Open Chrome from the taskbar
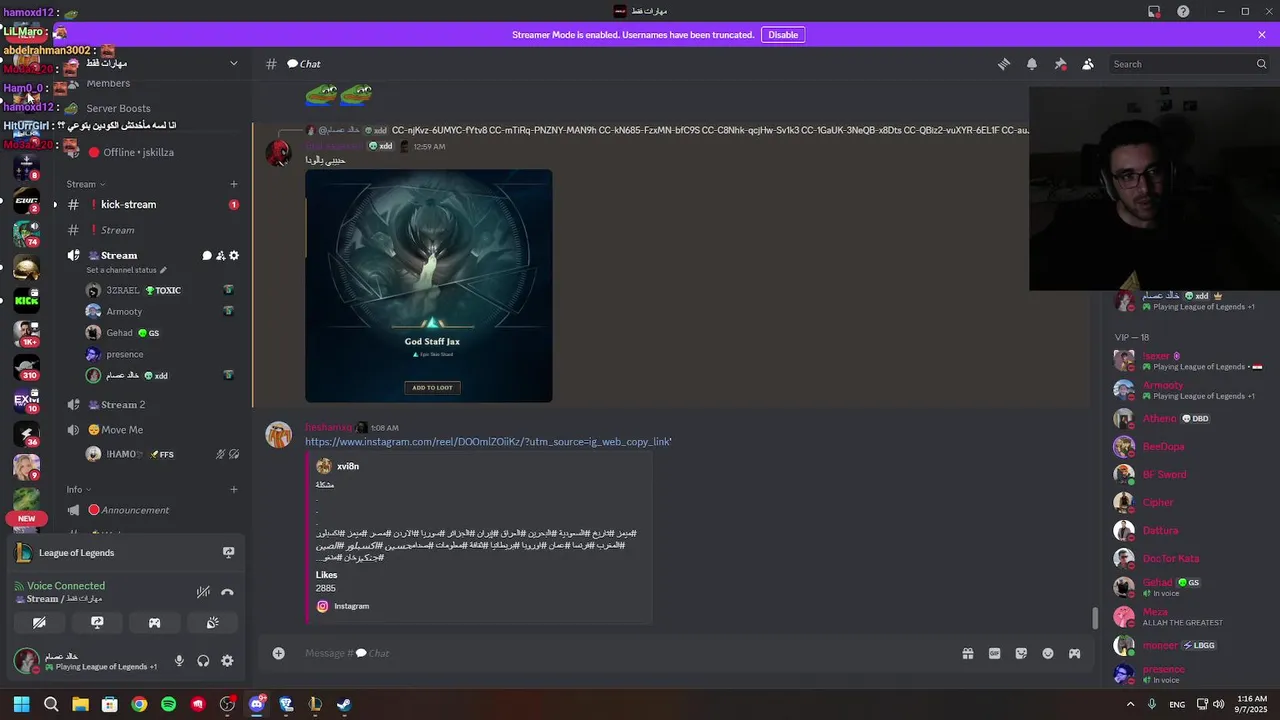1280x720 pixels. pyautogui.click(x=139, y=704)
